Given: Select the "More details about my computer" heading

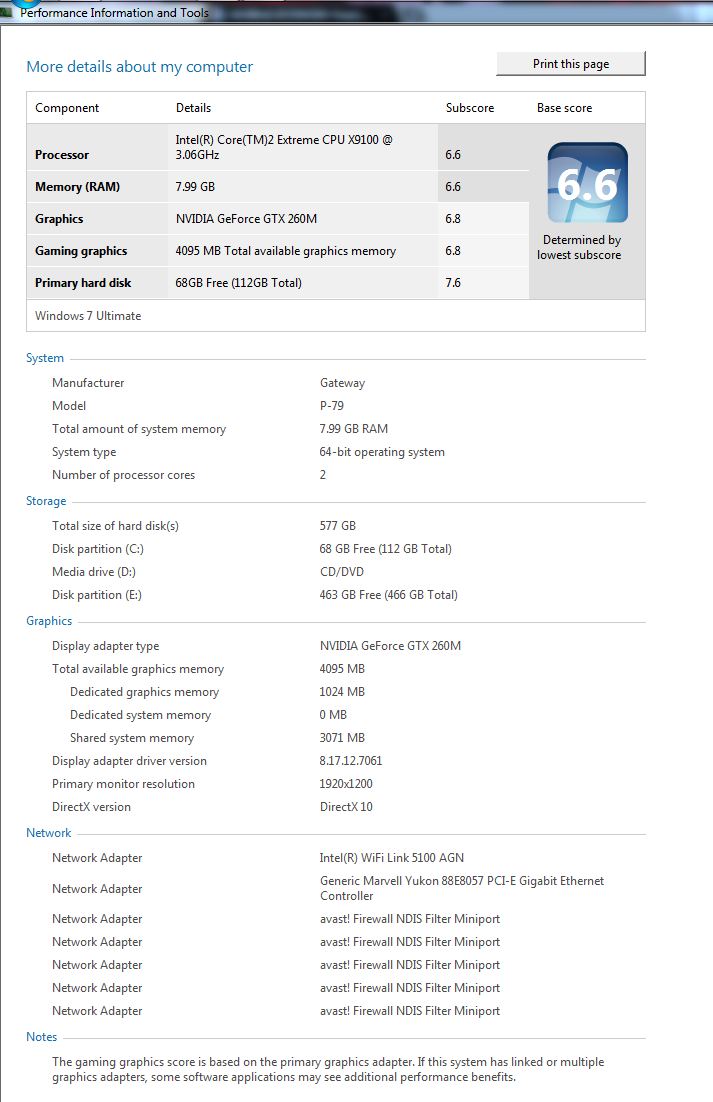Looking at the screenshot, I should (x=139, y=67).
